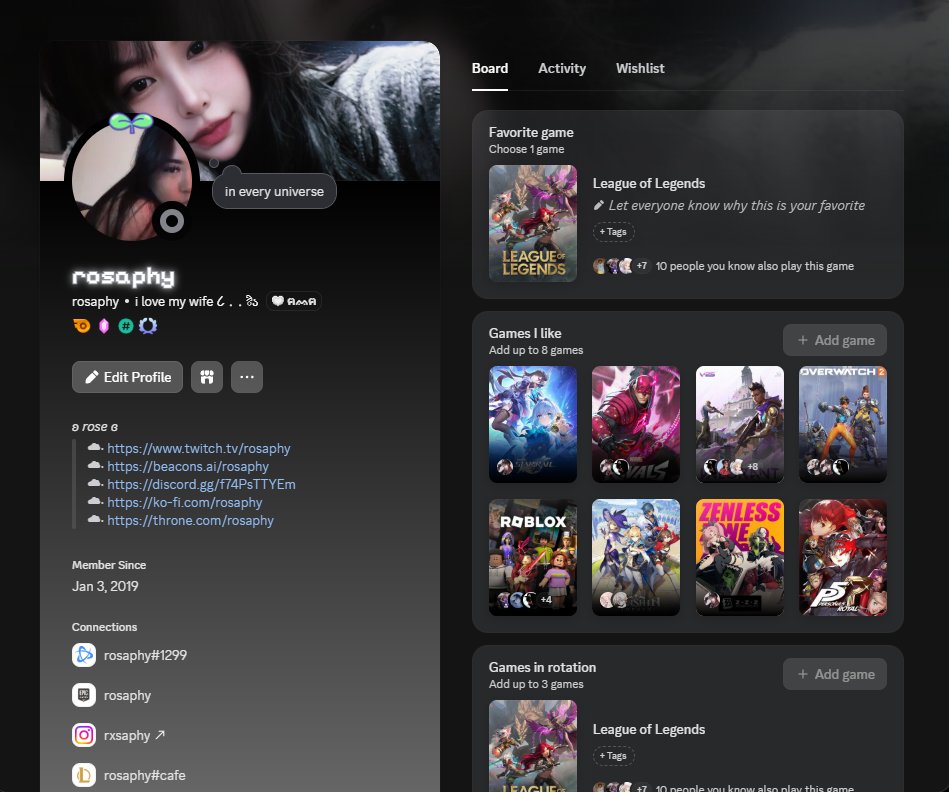
Task: Open the Wishlist tab
Action: click(x=640, y=68)
